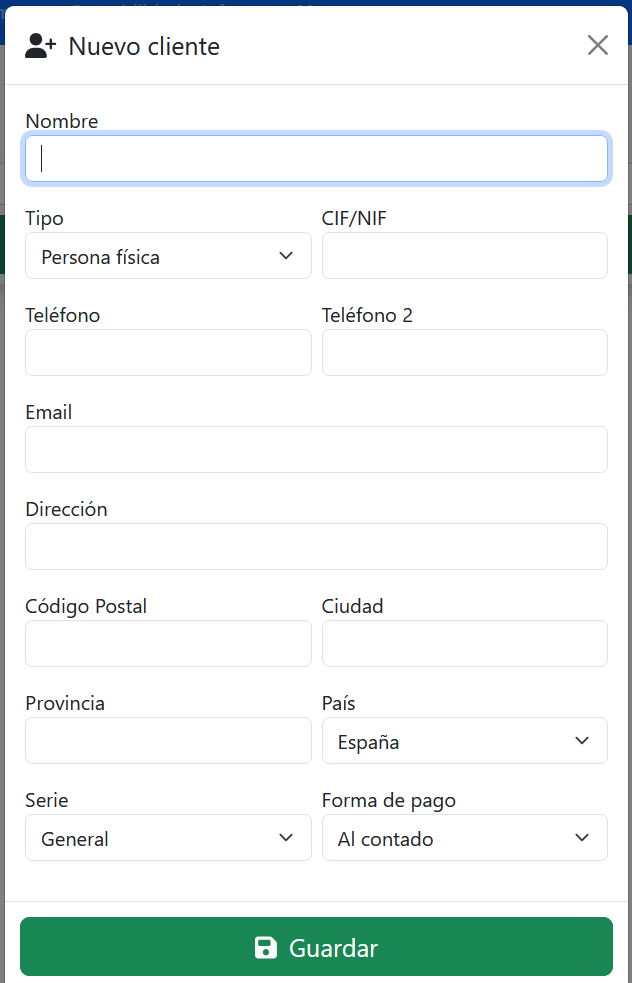Click into the Email field
The height and width of the screenshot is (983, 632).
tap(316, 450)
